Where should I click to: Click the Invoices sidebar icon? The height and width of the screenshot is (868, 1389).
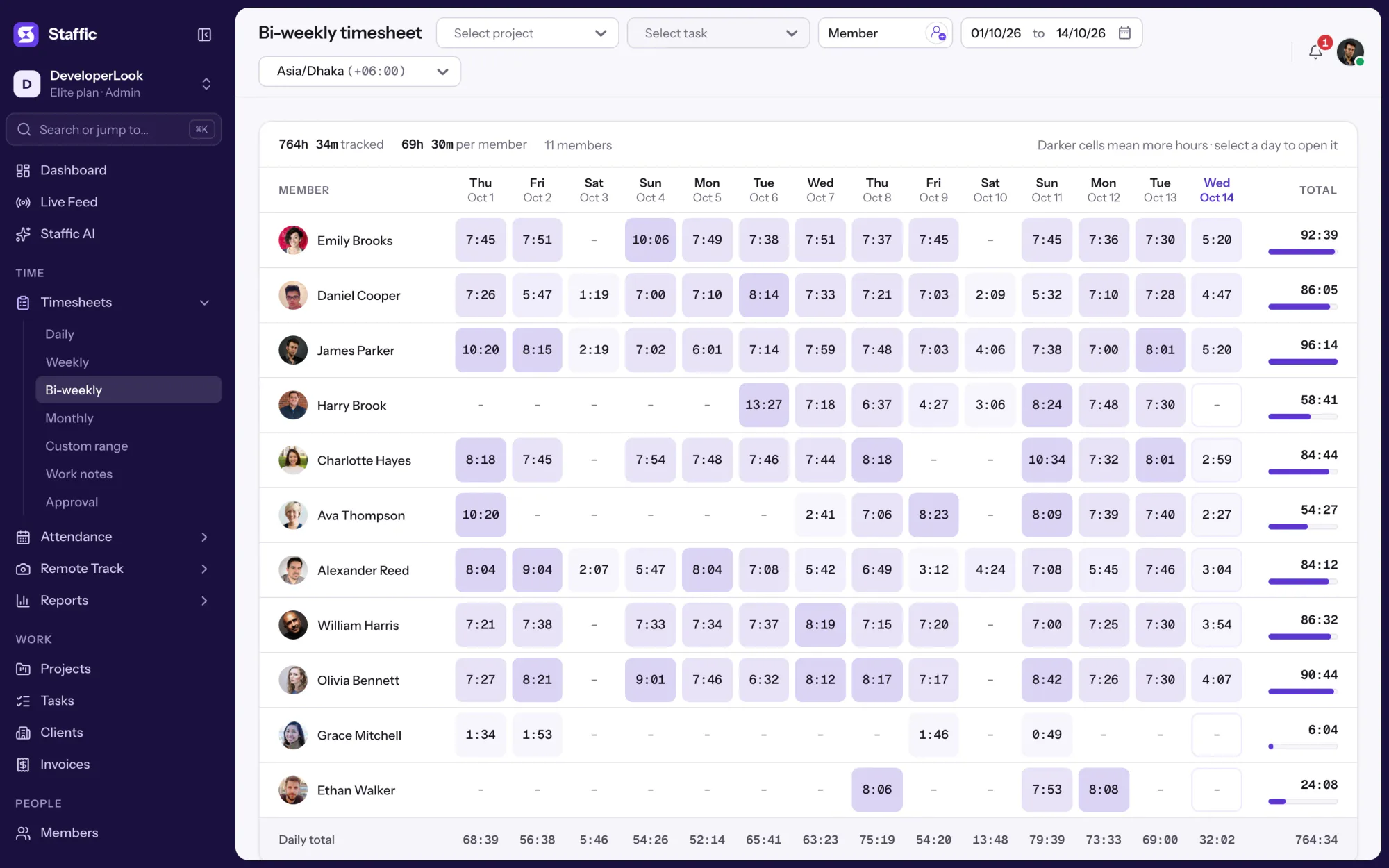(24, 765)
